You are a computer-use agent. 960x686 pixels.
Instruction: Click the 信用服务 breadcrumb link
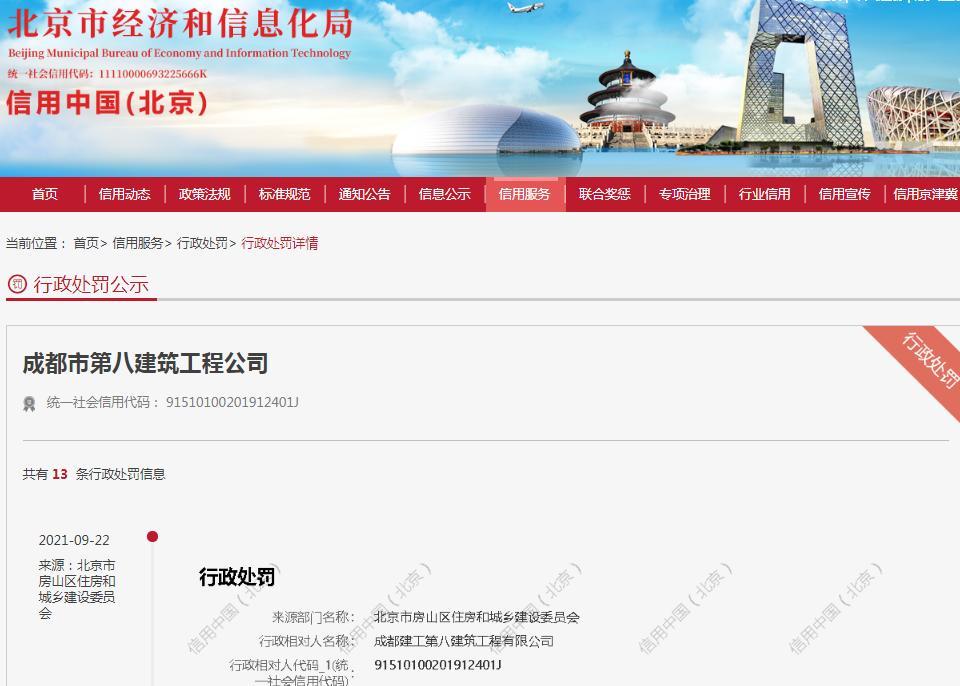point(137,243)
